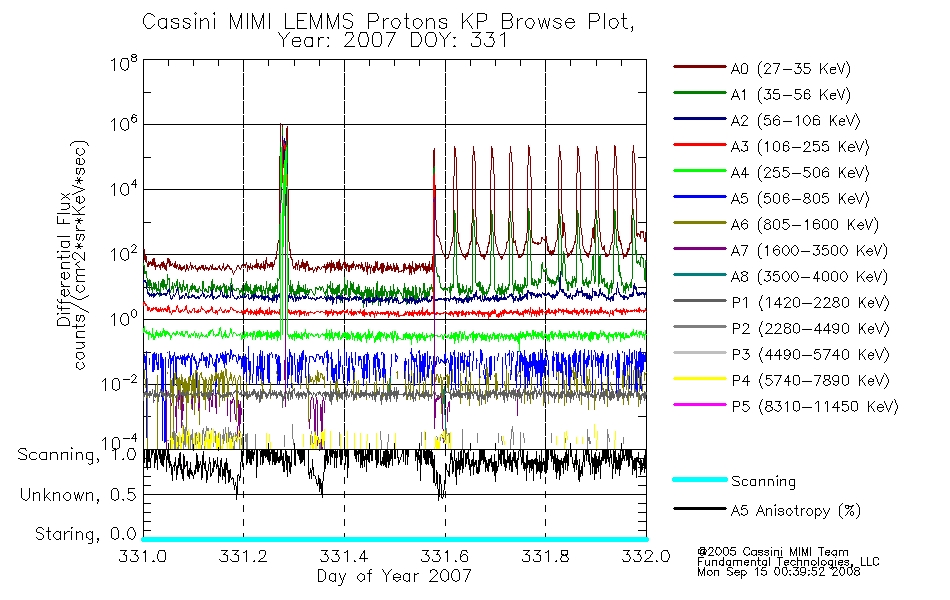Click the 10^2 y-axis tick label
950x600 pixels.
click(124, 254)
